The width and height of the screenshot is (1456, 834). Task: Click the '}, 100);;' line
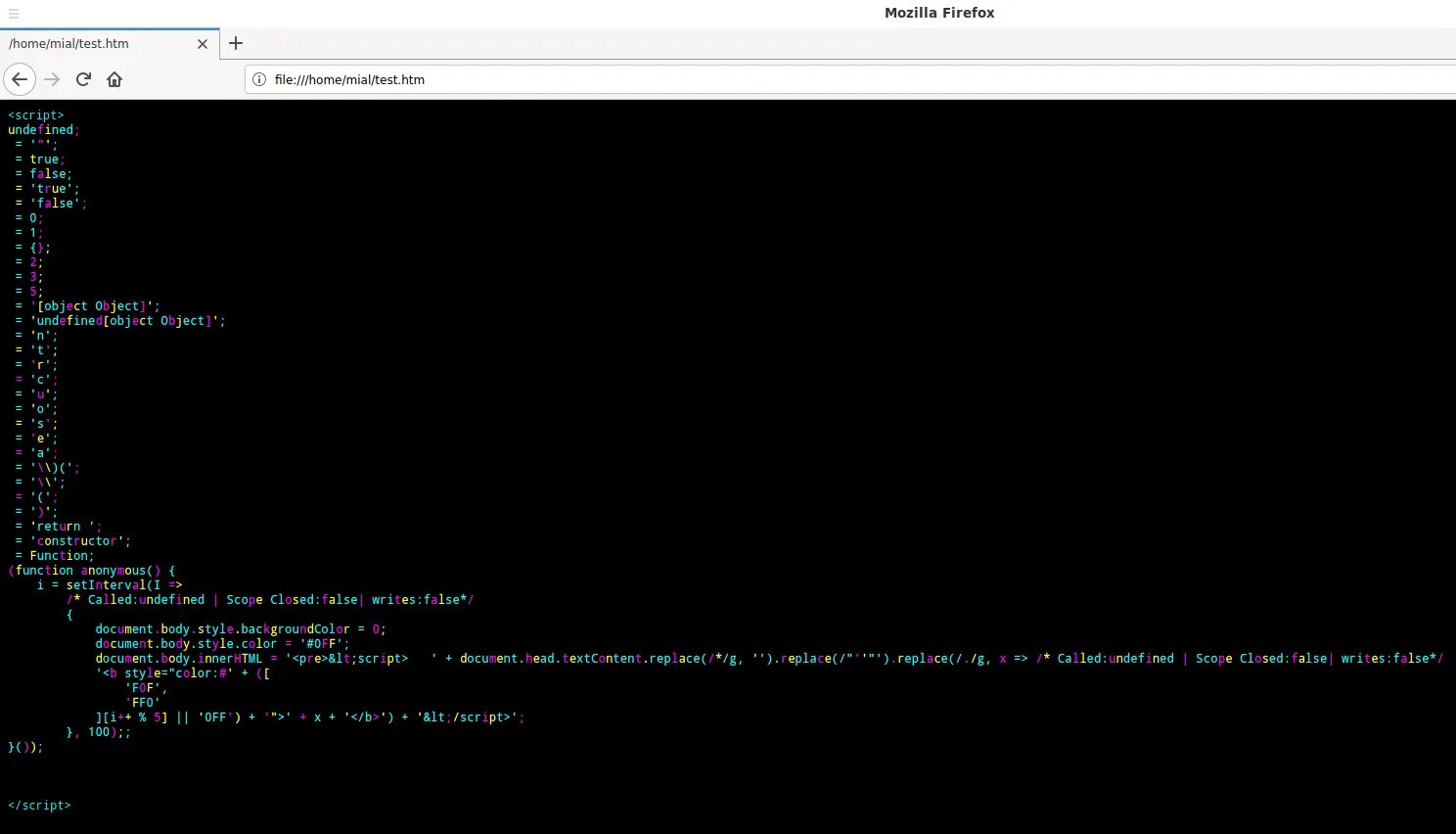99,732
